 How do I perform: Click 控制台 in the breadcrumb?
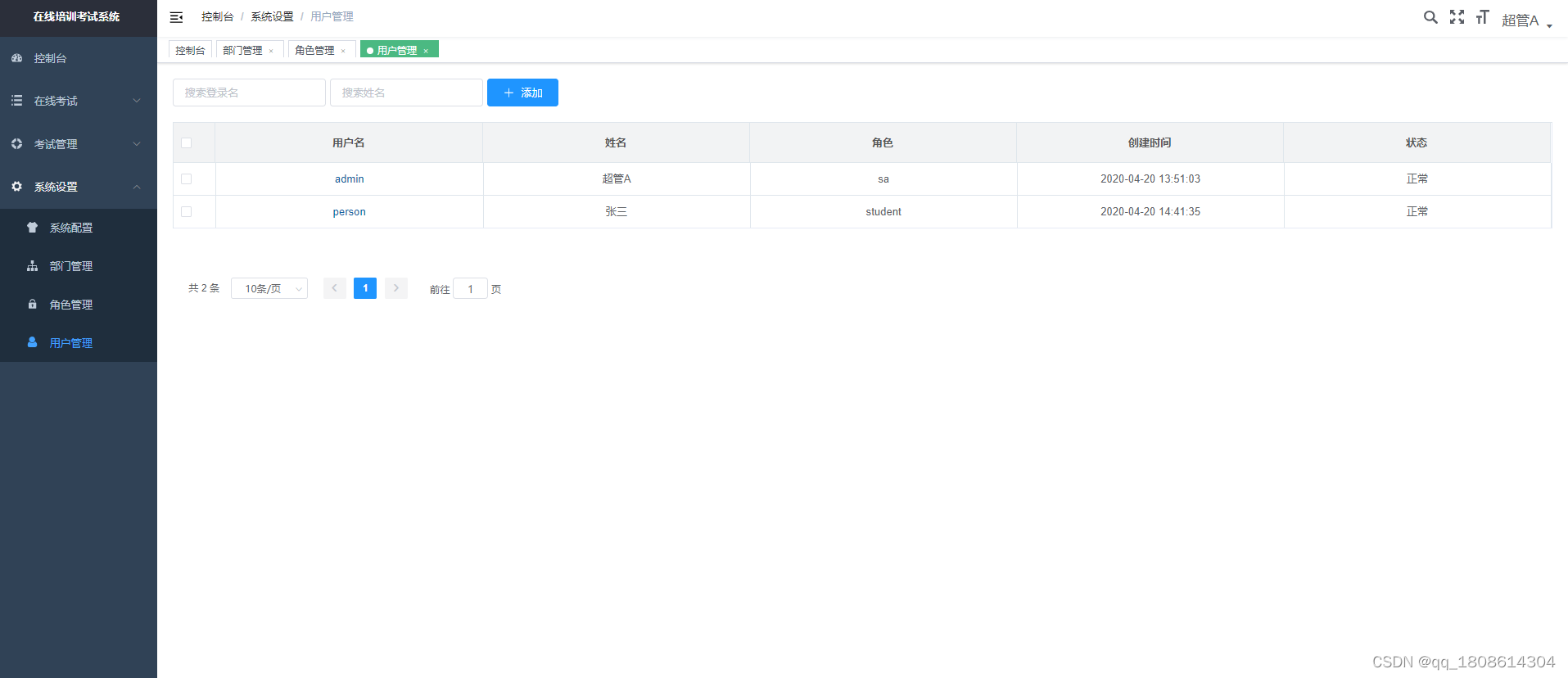click(x=217, y=16)
